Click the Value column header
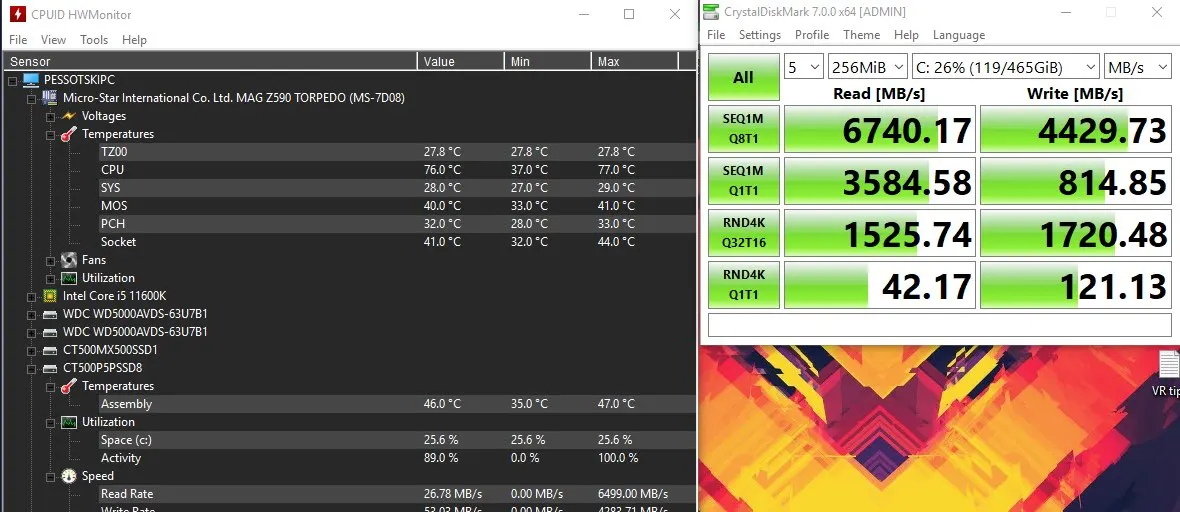Image resolution: width=1180 pixels, height=512 pixels. pos(461,61)
